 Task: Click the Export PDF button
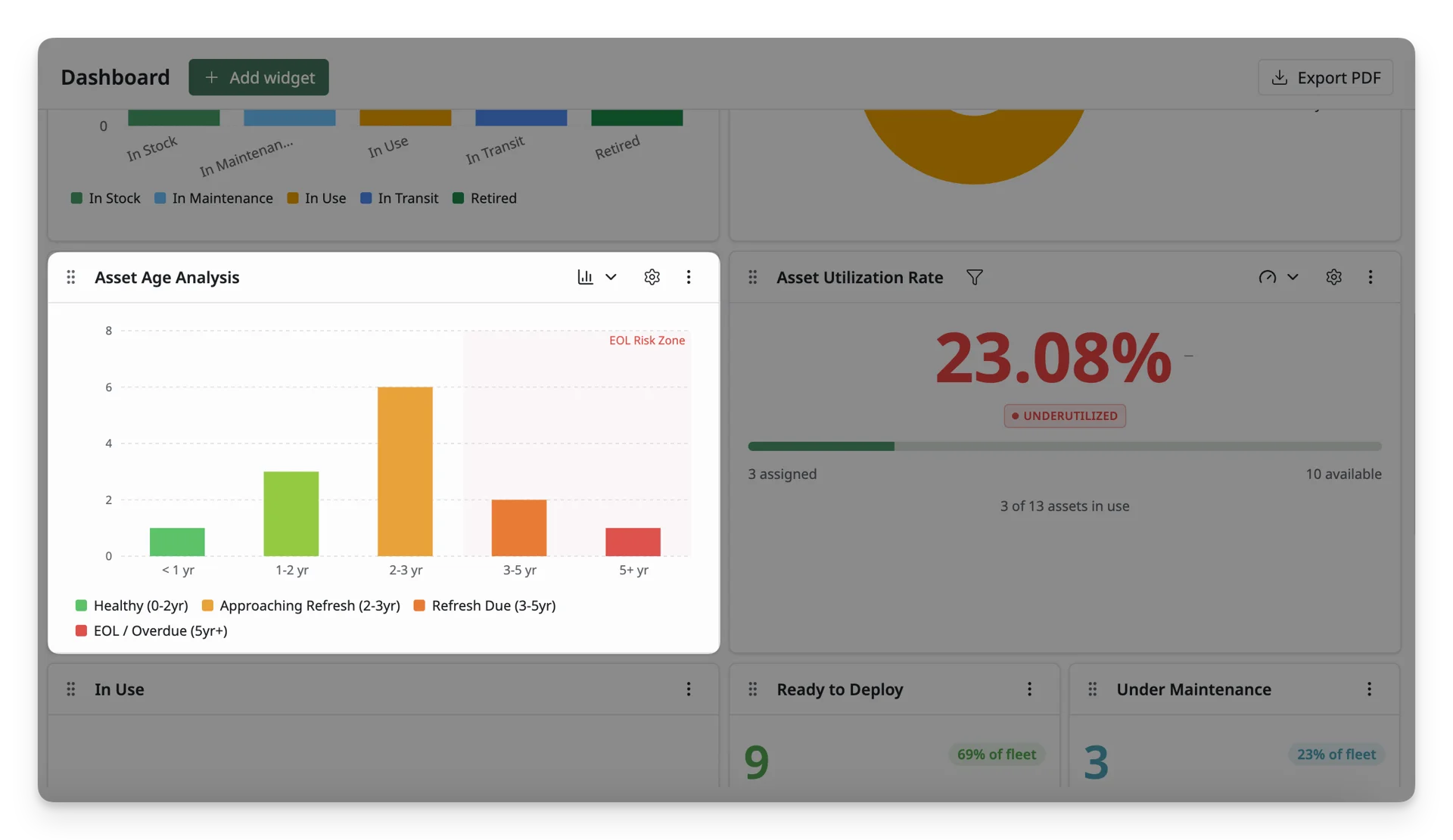pos(1325,77)
